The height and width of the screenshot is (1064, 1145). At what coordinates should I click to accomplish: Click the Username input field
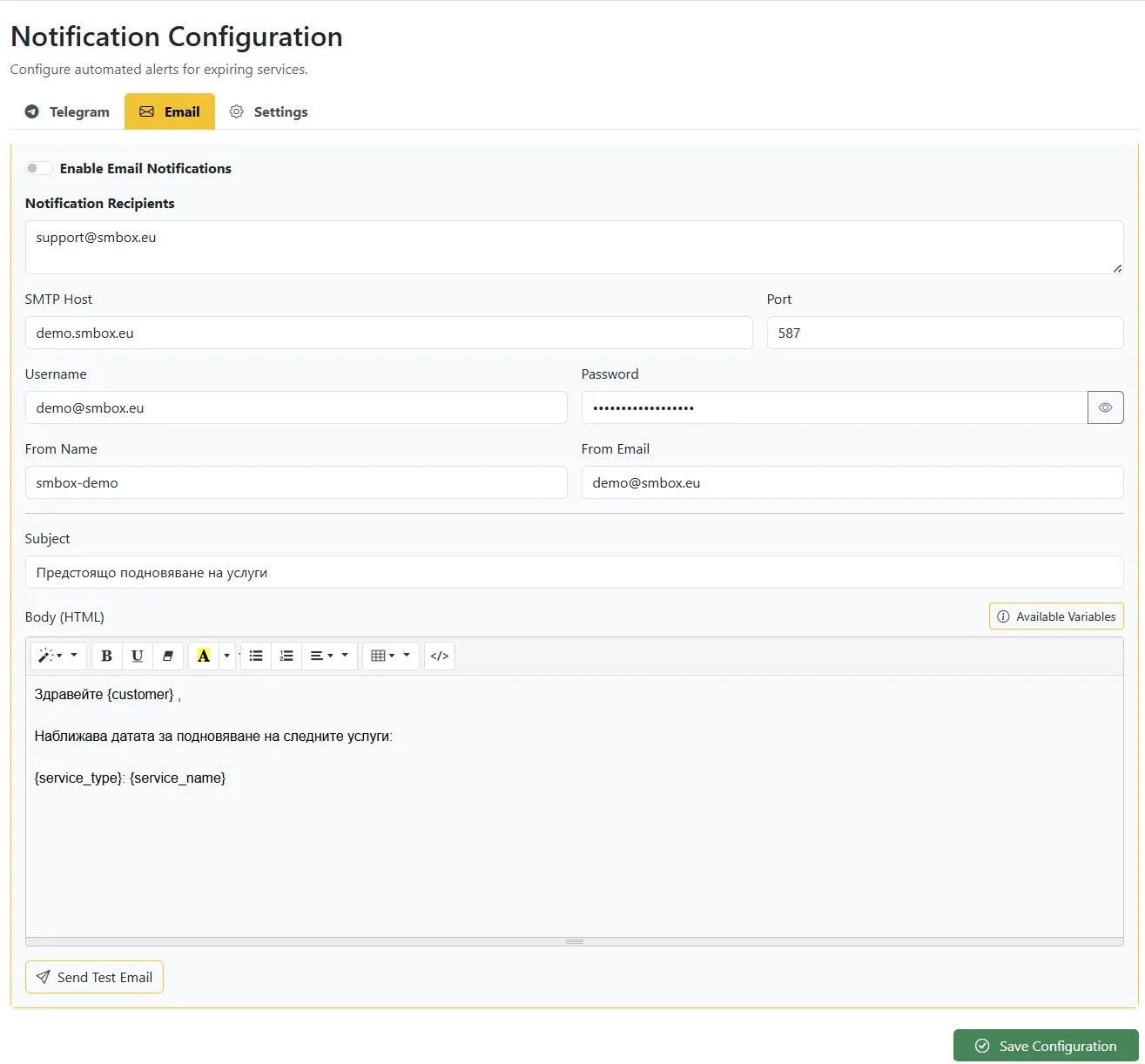296,407
